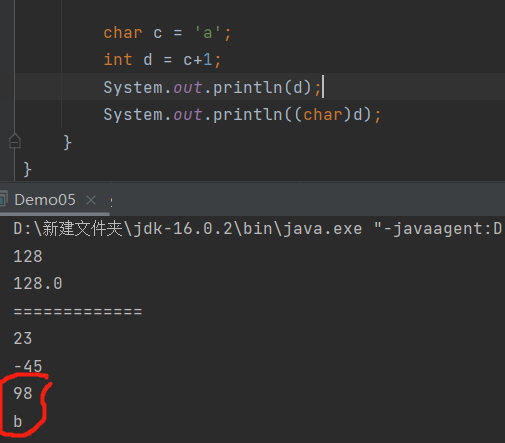The width and height of the screenshot is (505, 443).
Task: Click 'out' in the System.out.println(d) line
Action: click(188, 87)
